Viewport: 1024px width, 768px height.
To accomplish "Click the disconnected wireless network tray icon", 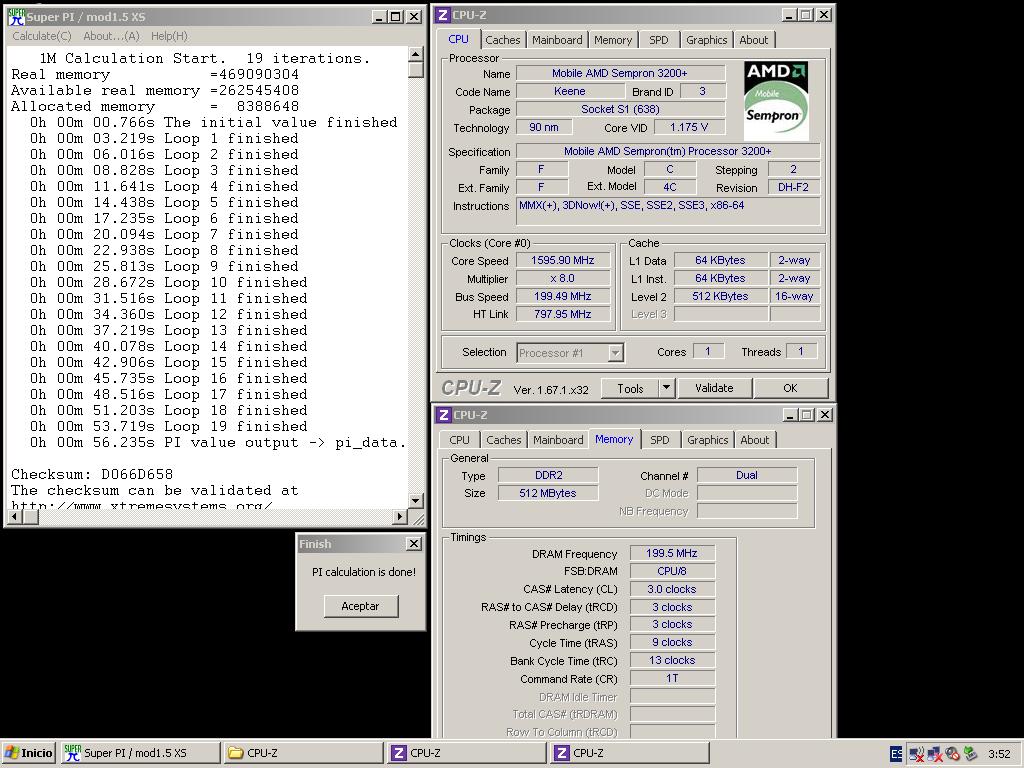I will (x=917, y=754).
